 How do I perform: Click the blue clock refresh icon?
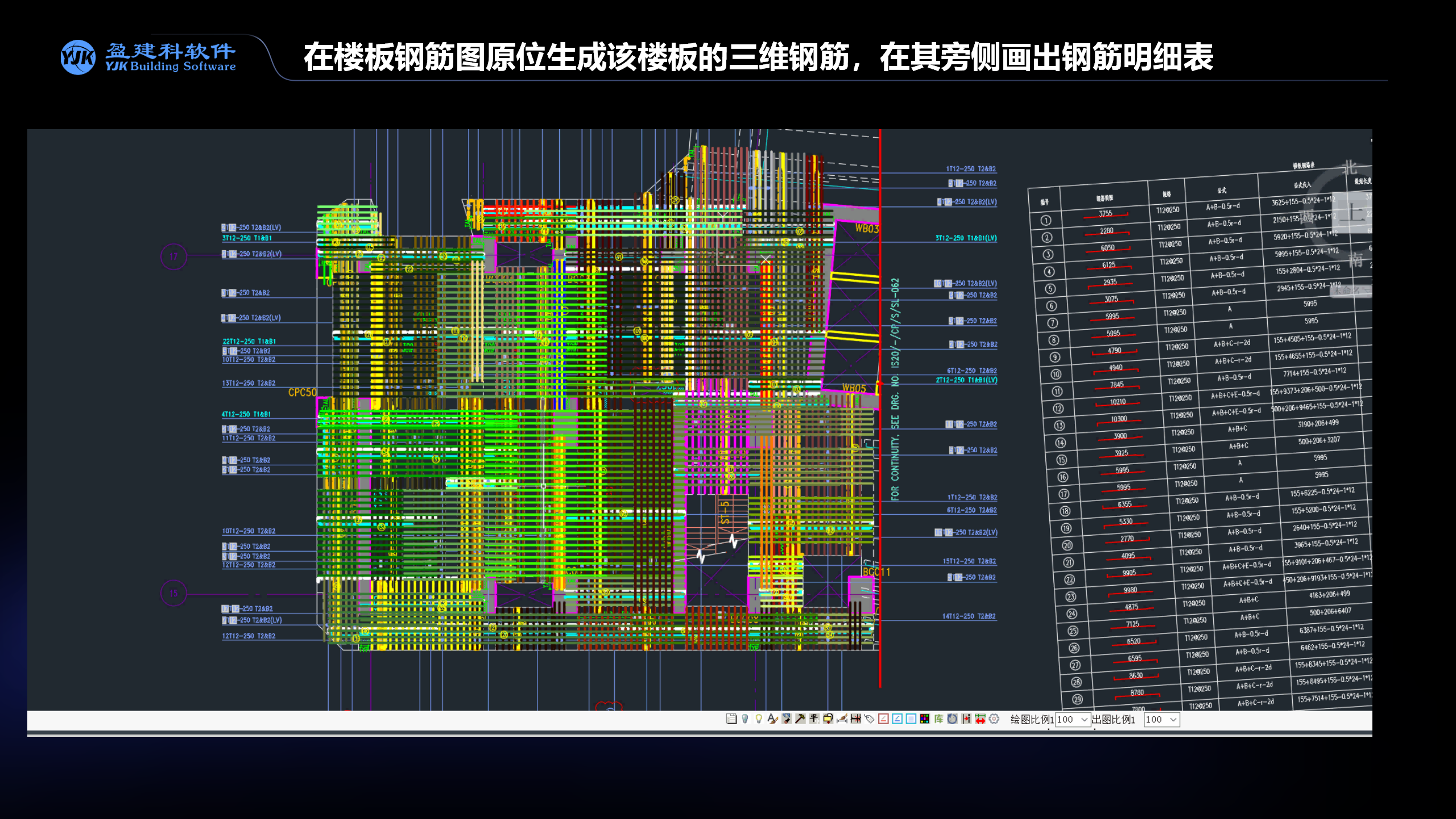point(953,719)
